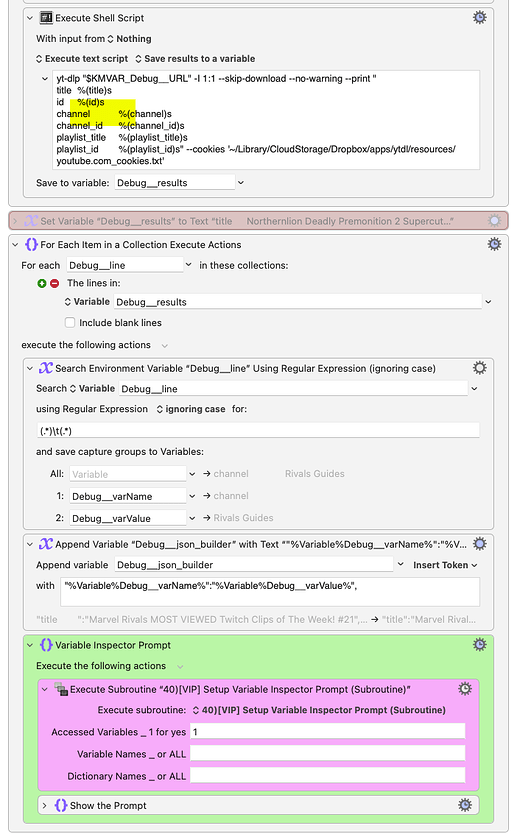Change the With input from Nothing popup
Image resolution: width=517 pixels, height=834 pixels.
(129, 39)
